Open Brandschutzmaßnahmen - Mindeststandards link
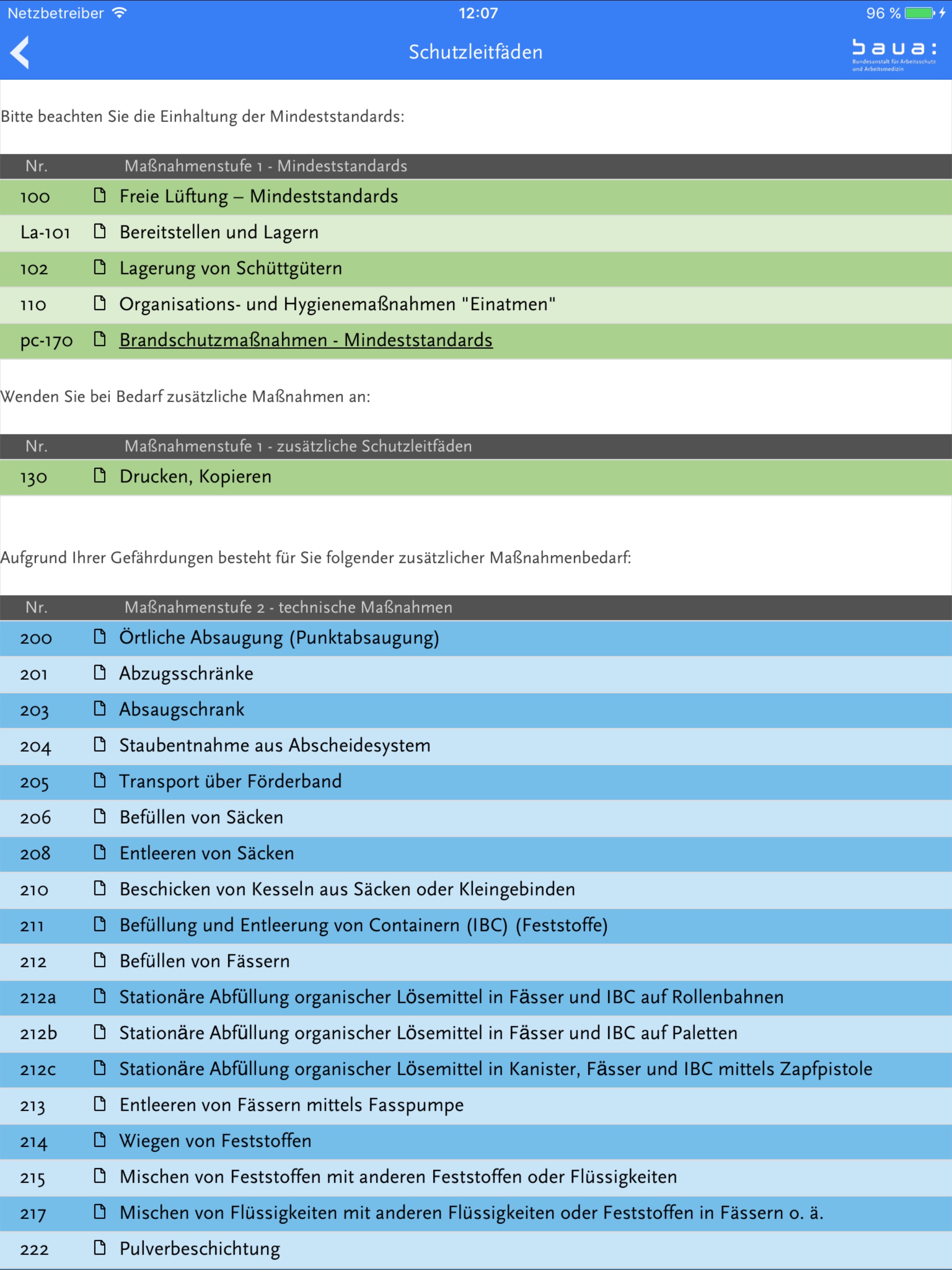The image size is (952, 1270). tap(305, 340)
